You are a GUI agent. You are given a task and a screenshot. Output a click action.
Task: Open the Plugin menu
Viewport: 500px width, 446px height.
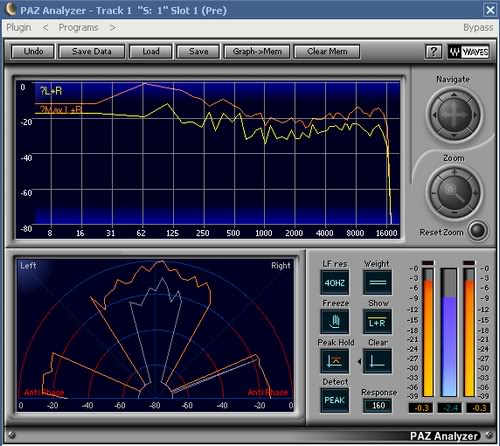[19, 27]
